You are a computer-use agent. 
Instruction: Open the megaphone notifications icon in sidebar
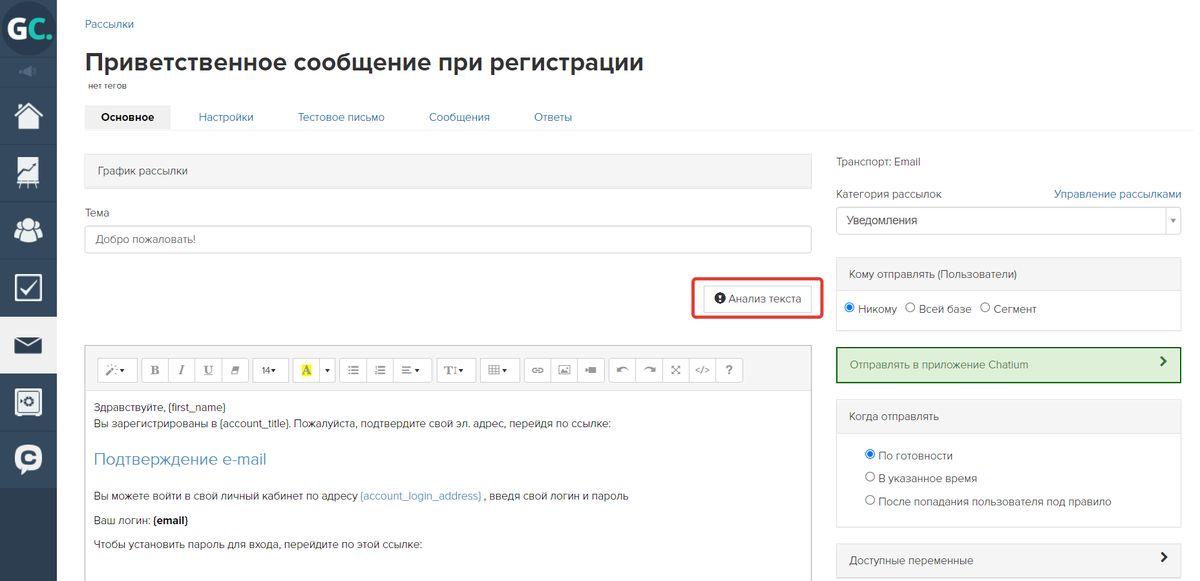(x=28, y=72)
